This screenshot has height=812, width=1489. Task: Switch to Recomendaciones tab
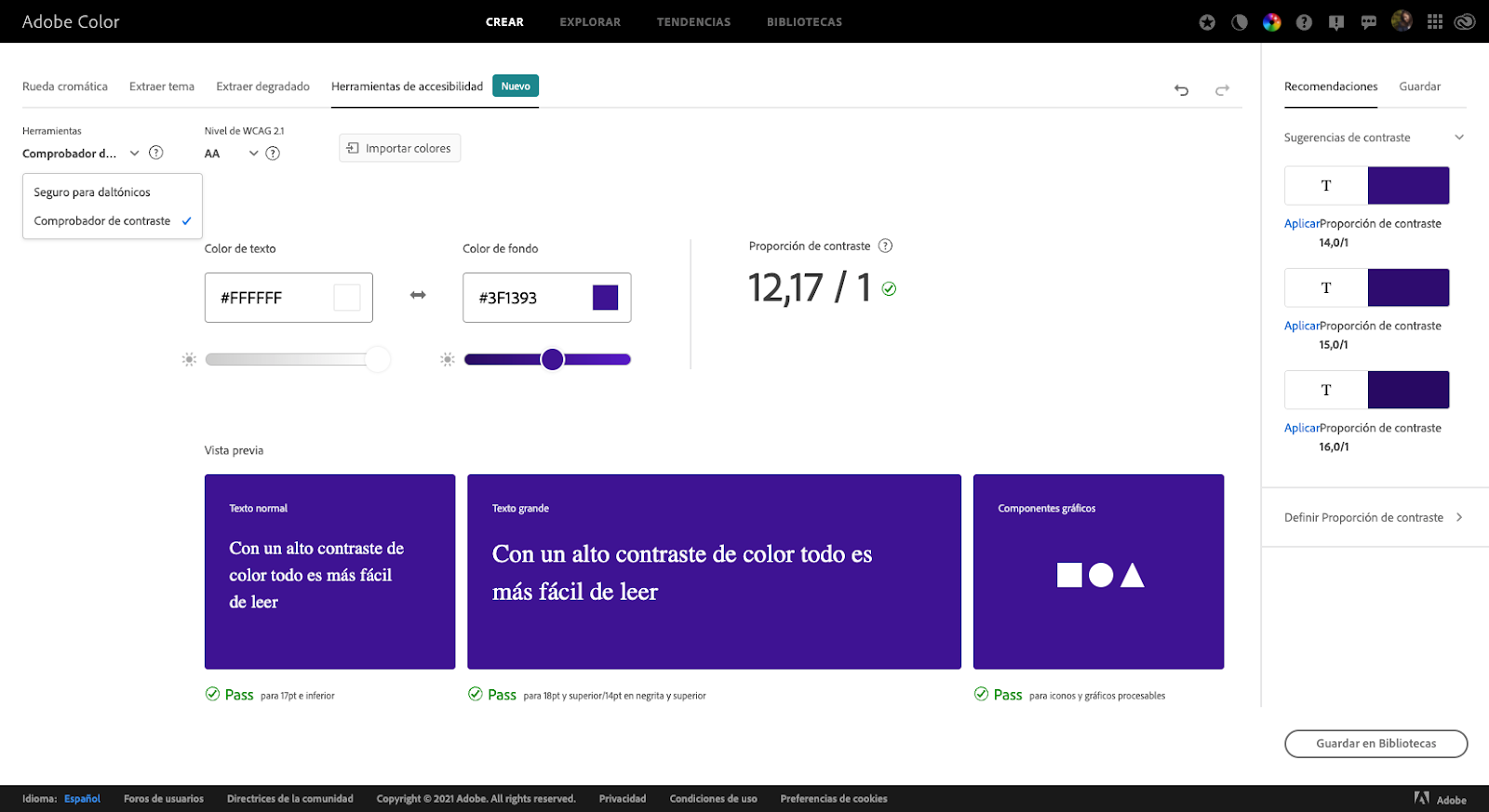pyautogui.click(x=1331, y=87)
